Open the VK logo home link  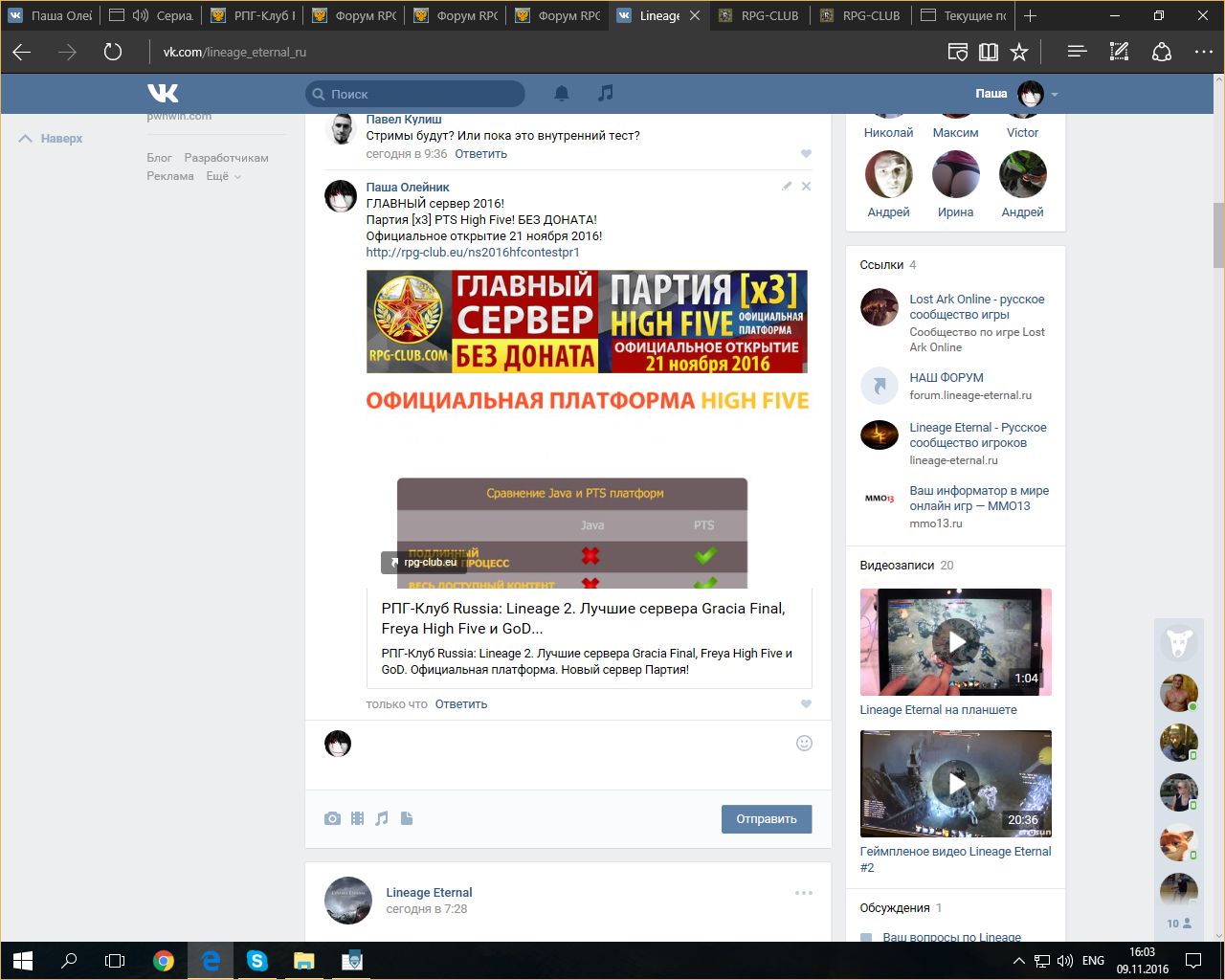164,93
